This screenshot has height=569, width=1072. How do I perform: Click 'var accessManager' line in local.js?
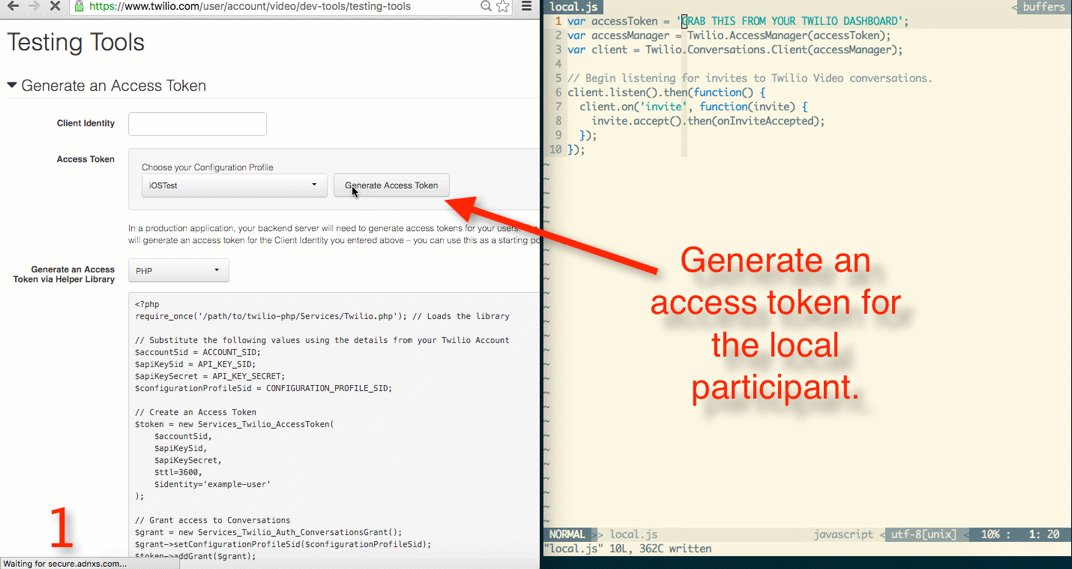click(x=729, y=36)
